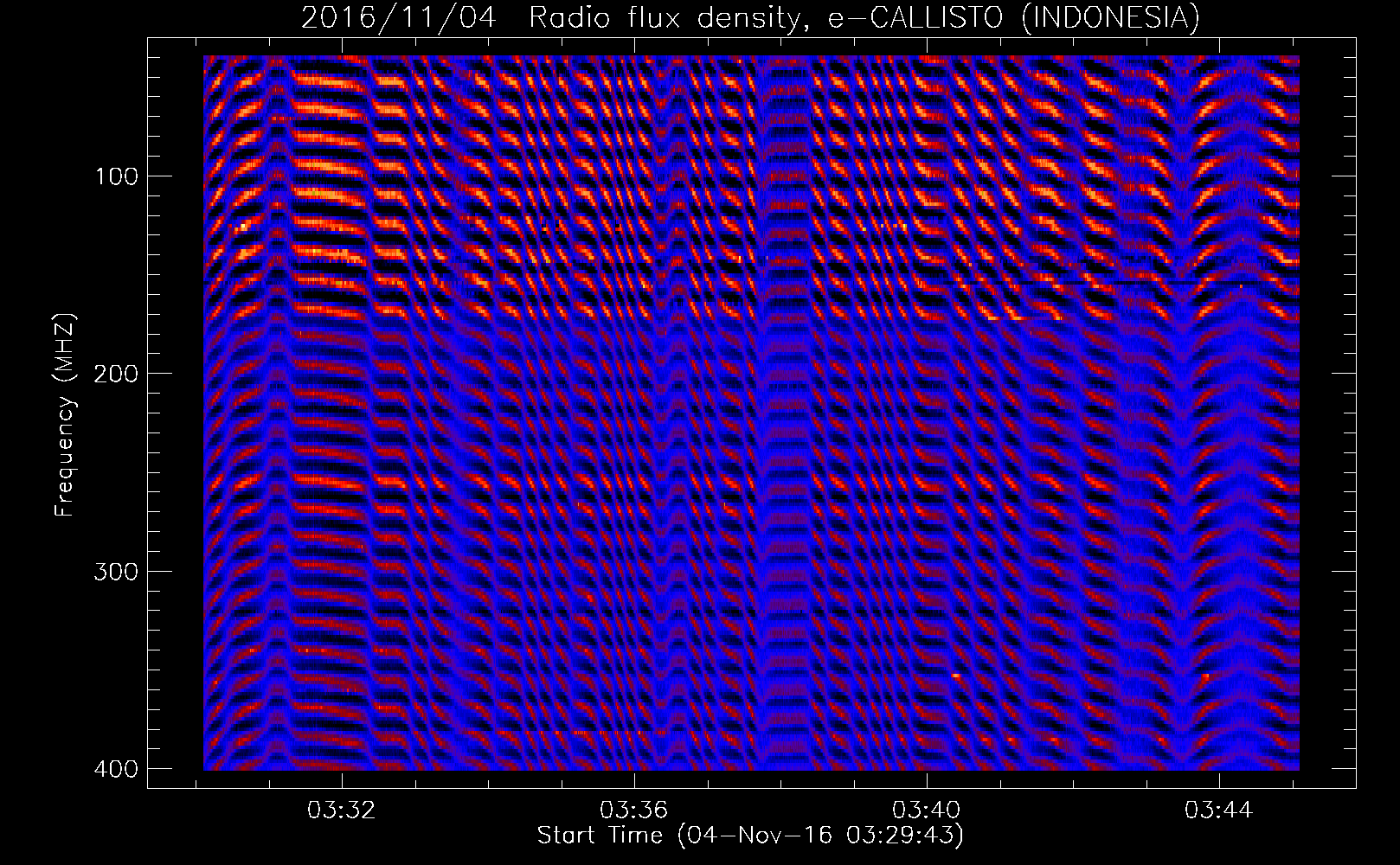
Task: Click the 03:44 time tick label
Action: (1219, 811)
